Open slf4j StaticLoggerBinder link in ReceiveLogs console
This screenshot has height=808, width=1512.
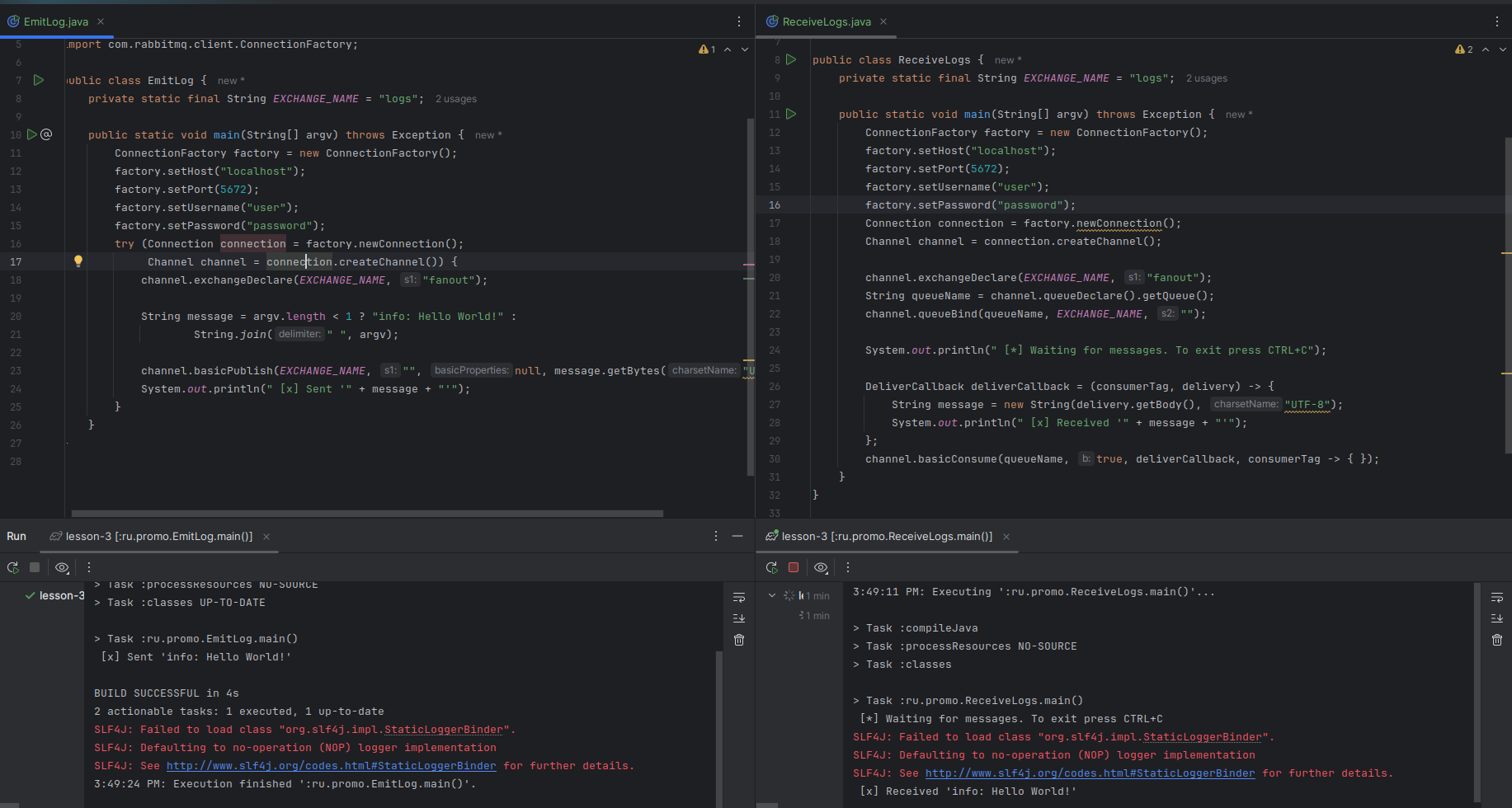point(1090,773)
